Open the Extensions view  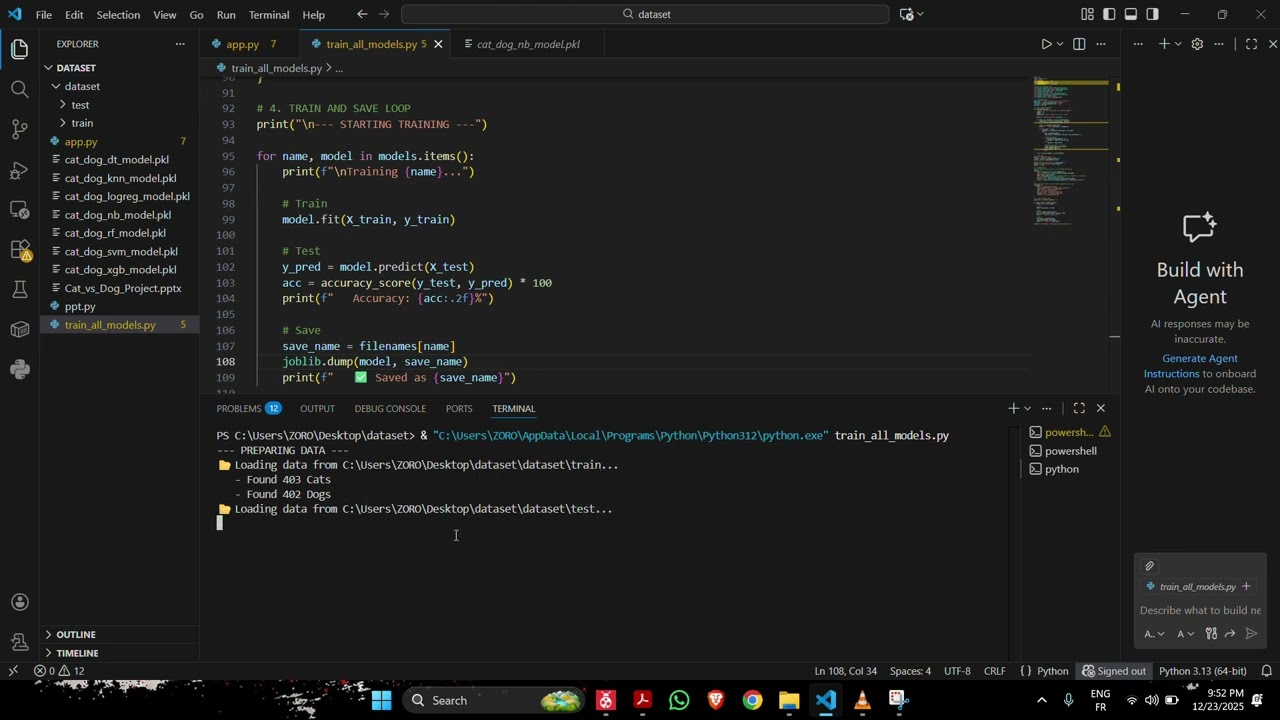[19, 250]
